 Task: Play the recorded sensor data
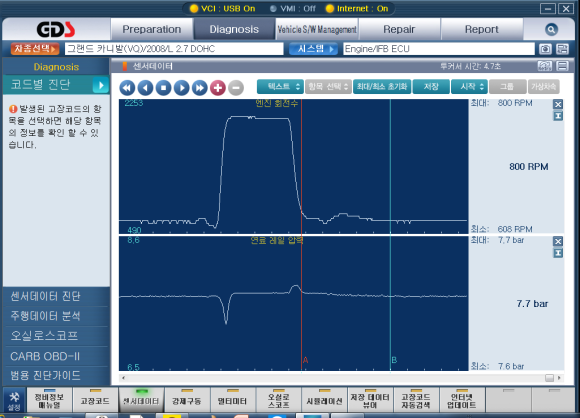coord(182,88)
